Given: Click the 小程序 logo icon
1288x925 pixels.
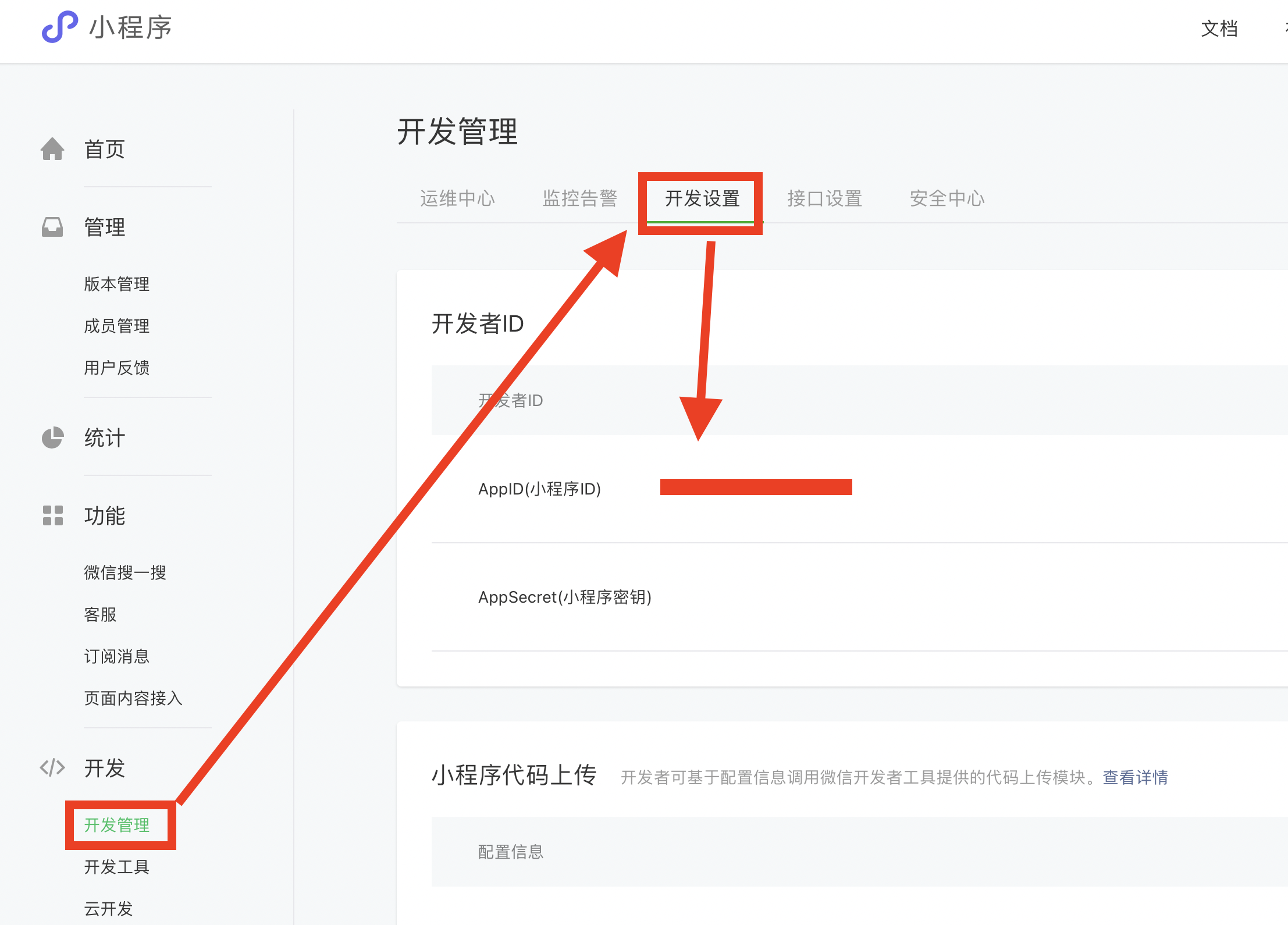Looking at the screenshot, I should (x=59, y=27).
